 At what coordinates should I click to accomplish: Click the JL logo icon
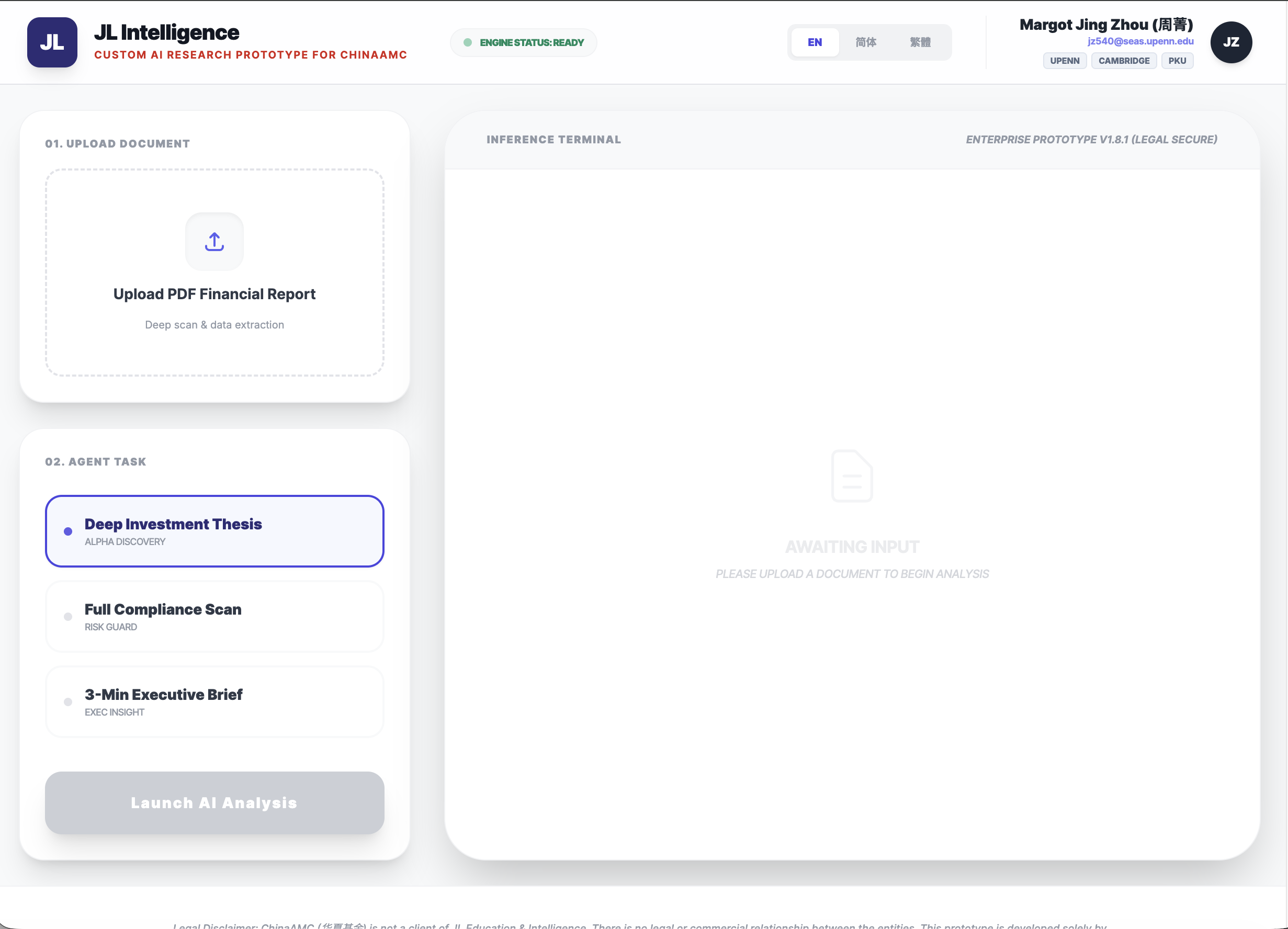[x=52, y=42]
